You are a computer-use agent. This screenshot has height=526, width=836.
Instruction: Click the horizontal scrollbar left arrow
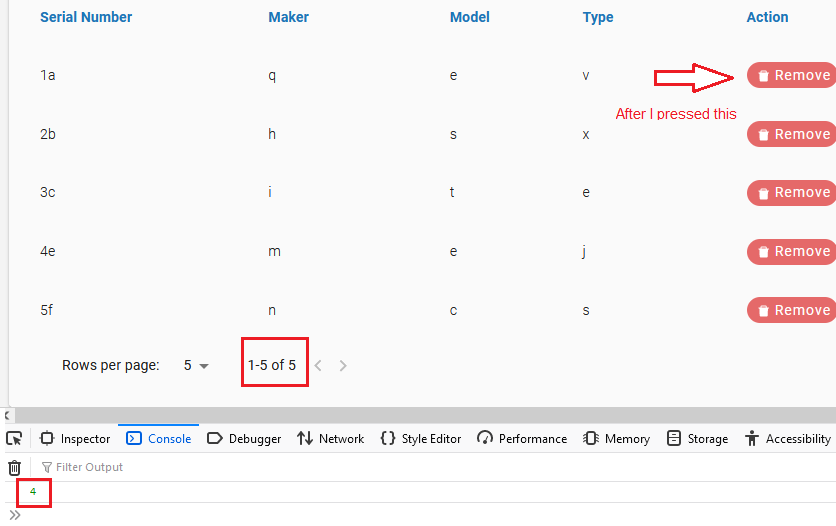pyautogui.click(x=7, y=415)
